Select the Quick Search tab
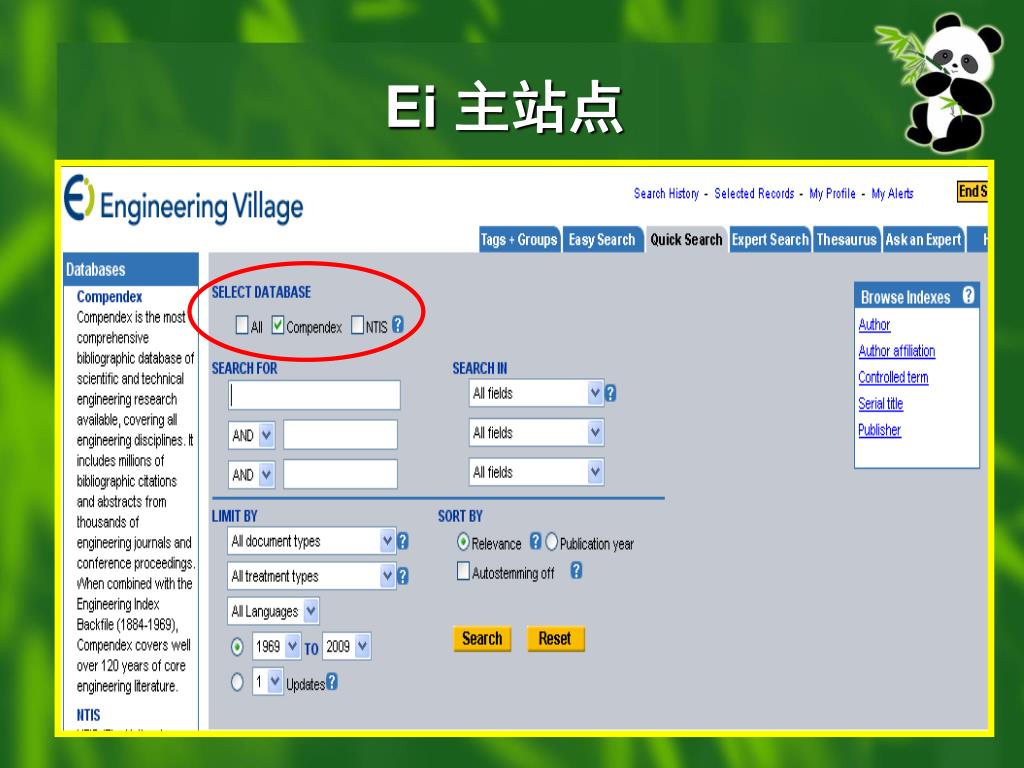The height and width of the screenshot is (768, 1024). [686, 240]
